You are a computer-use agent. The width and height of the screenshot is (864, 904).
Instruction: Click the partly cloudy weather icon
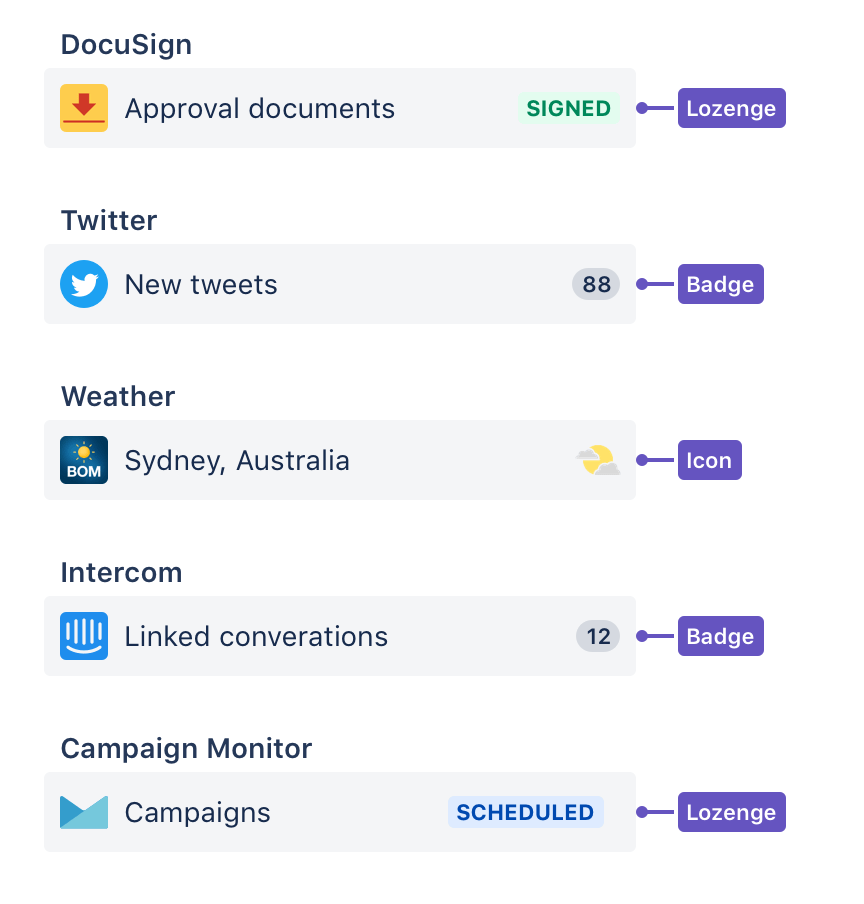[x=598, y=460]
